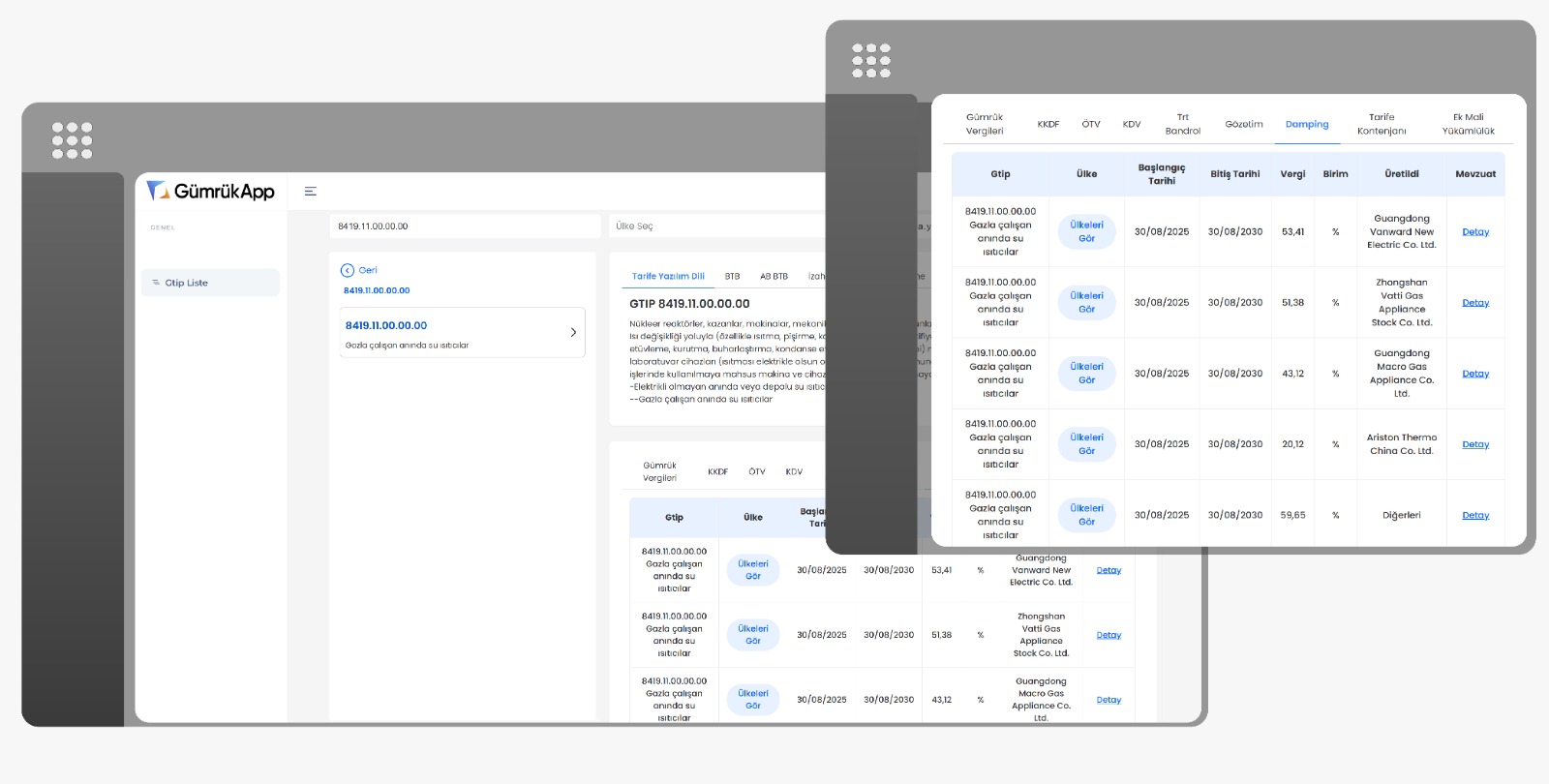1549x784 pixels.
Task: Click the dot grid icon above GümrükApp logo
Action: tap(72, 140)
